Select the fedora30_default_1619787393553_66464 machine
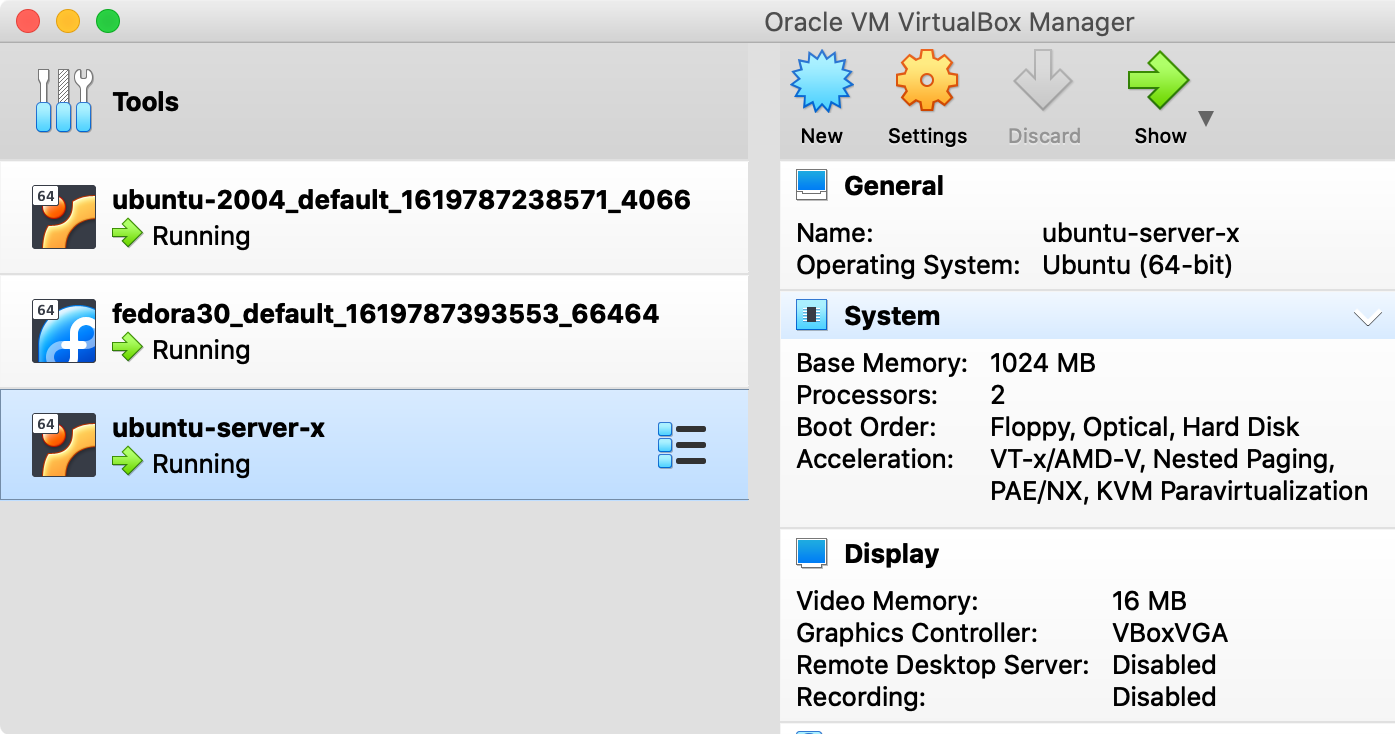Screen dimensions: 1395x734 385,314
